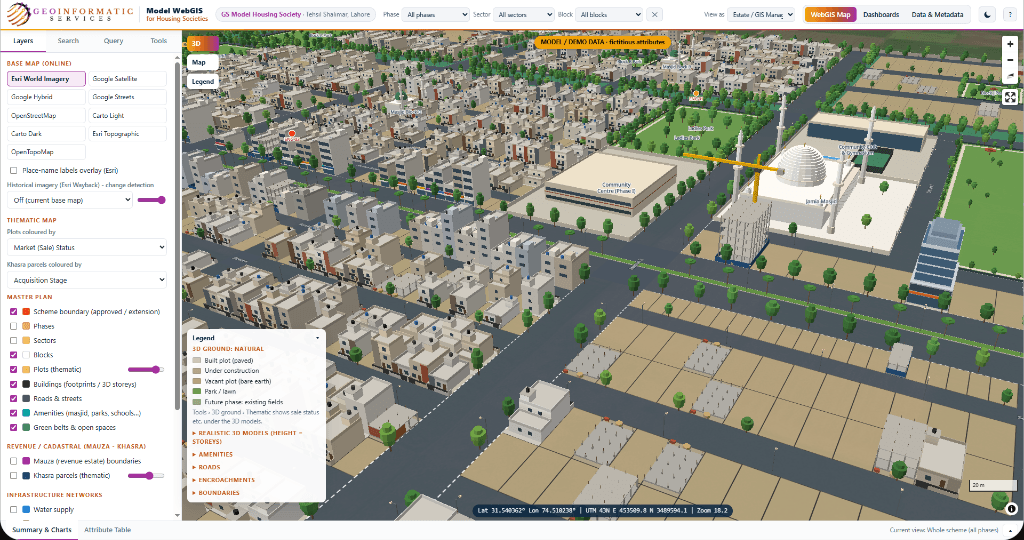
Task: Click the Phases layer color swatch
Action: point(26,326)
